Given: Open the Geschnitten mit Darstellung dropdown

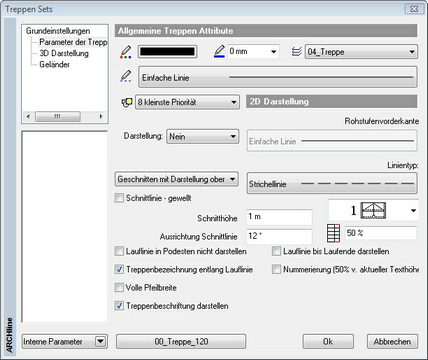Looking at the screenshot, I should click(177, 179).
